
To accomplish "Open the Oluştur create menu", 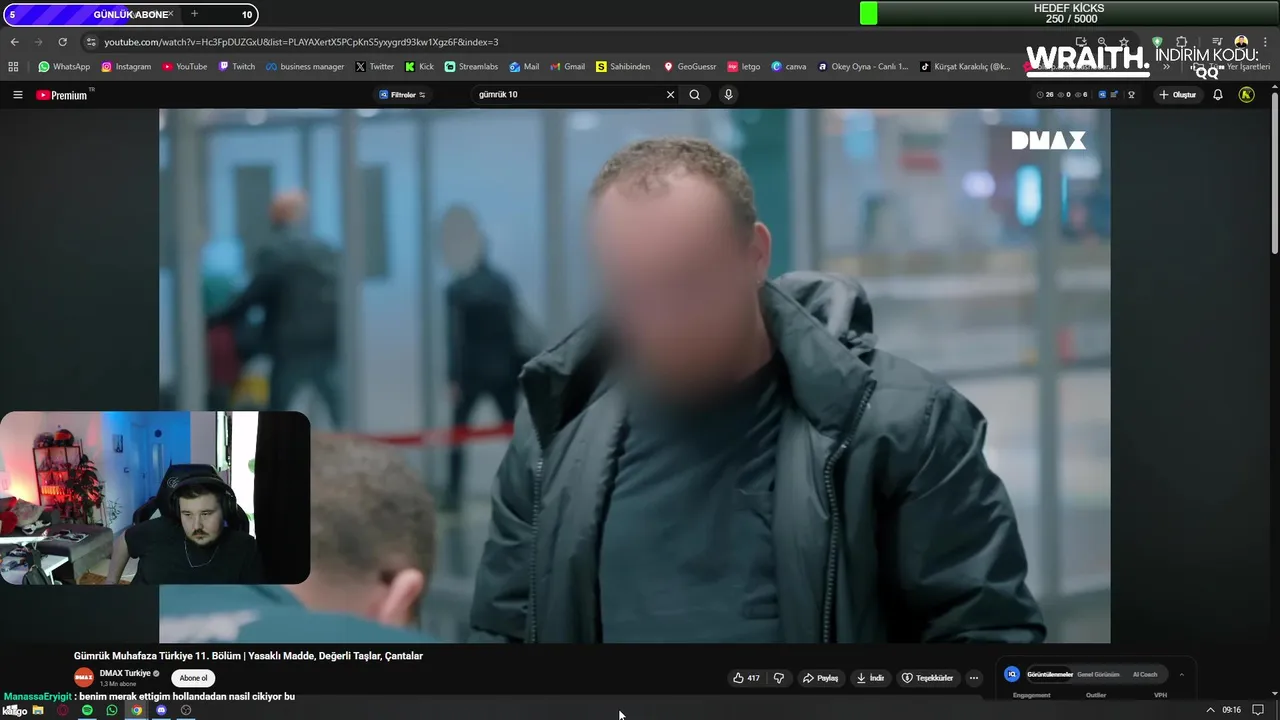I will 1178,95.
